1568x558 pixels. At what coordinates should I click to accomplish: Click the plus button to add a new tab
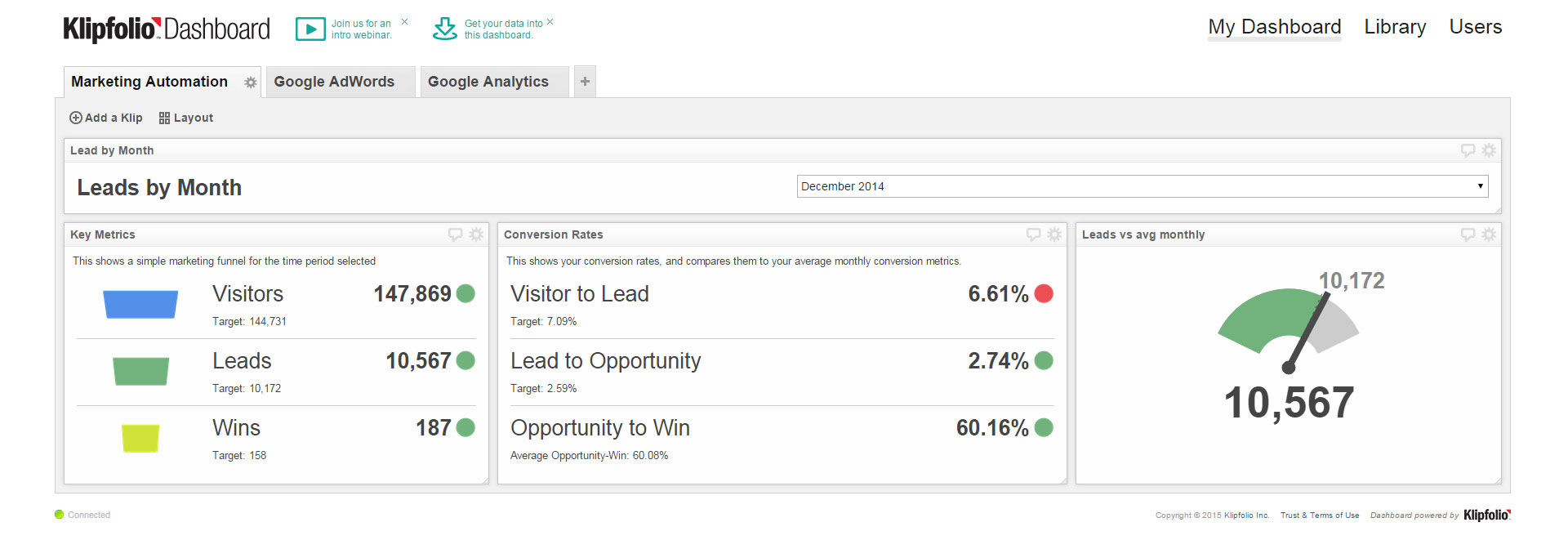point(585,82)
